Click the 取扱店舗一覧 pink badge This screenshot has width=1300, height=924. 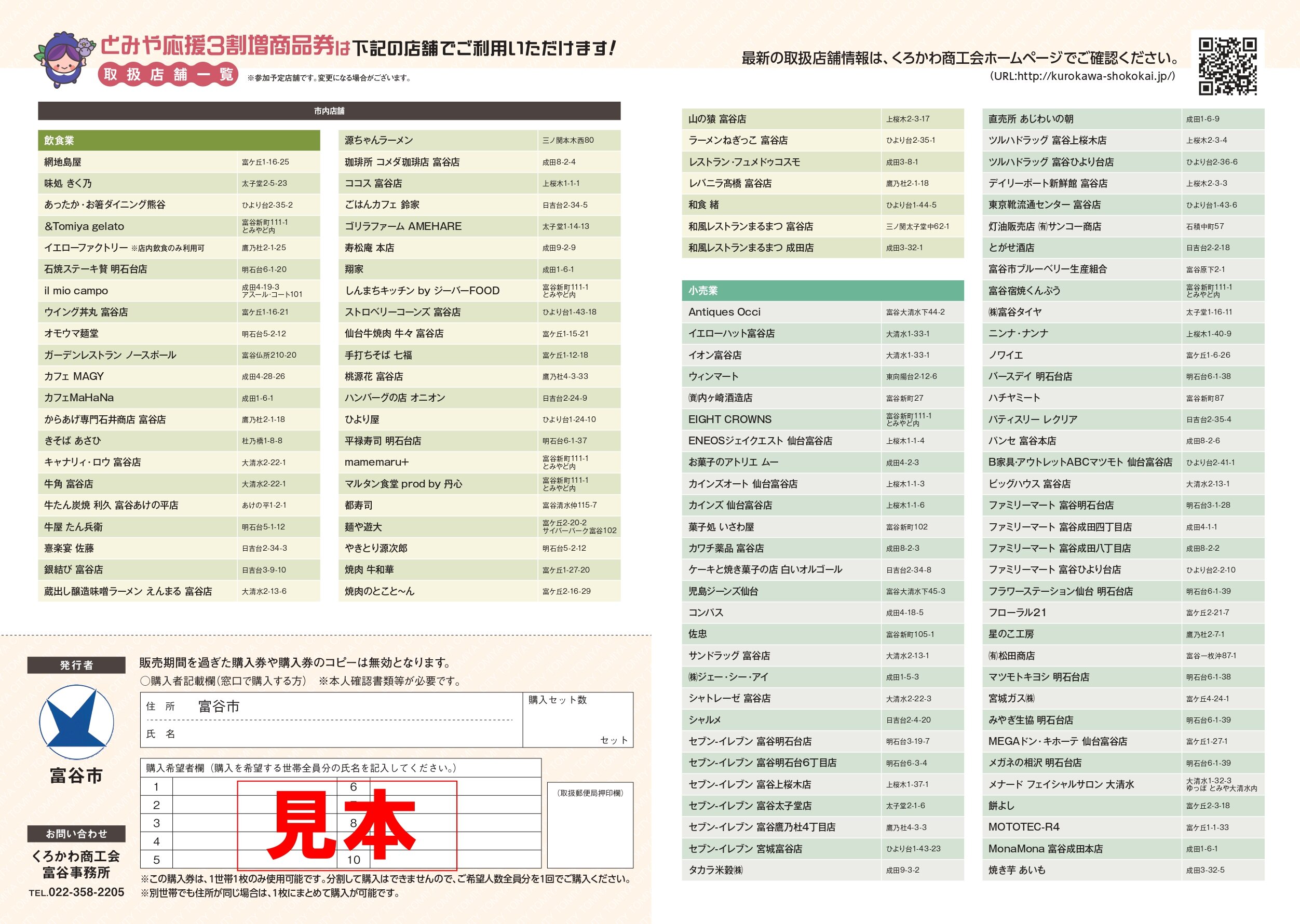pyautogui.click(x=168, y=75)
